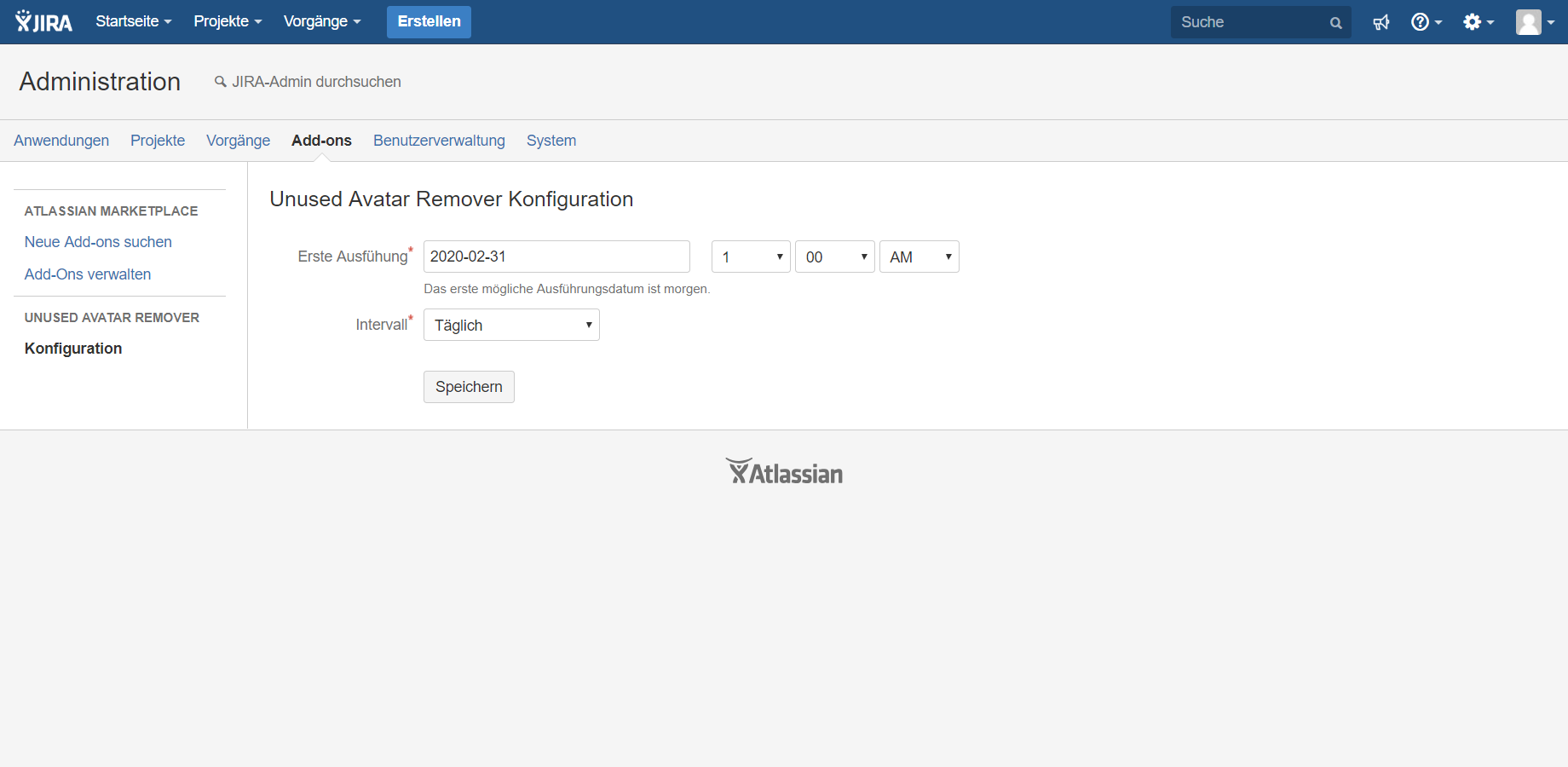Screen dimensions: 1568x767
Task: Expand the Projekte dropdown in top bar
Action: [x=228, y=21]
